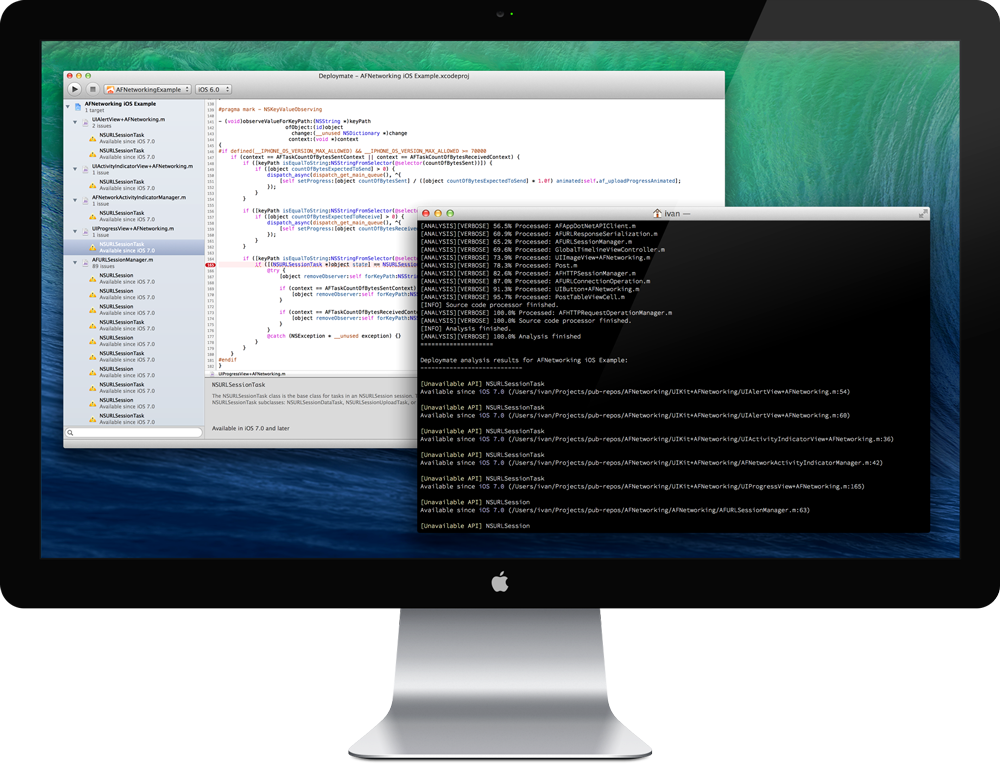Click the "@try {" code line

click(x=276, y=270)
